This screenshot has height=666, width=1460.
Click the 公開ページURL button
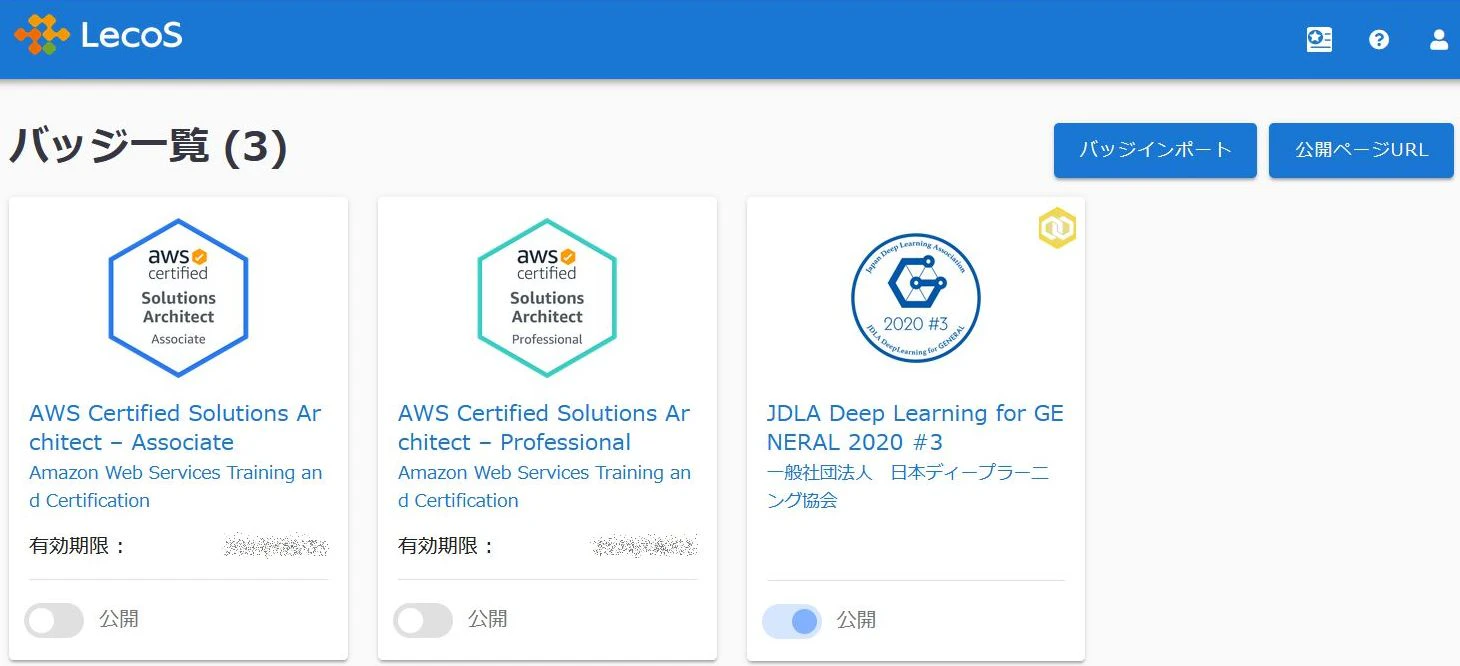click(1361, 150)
